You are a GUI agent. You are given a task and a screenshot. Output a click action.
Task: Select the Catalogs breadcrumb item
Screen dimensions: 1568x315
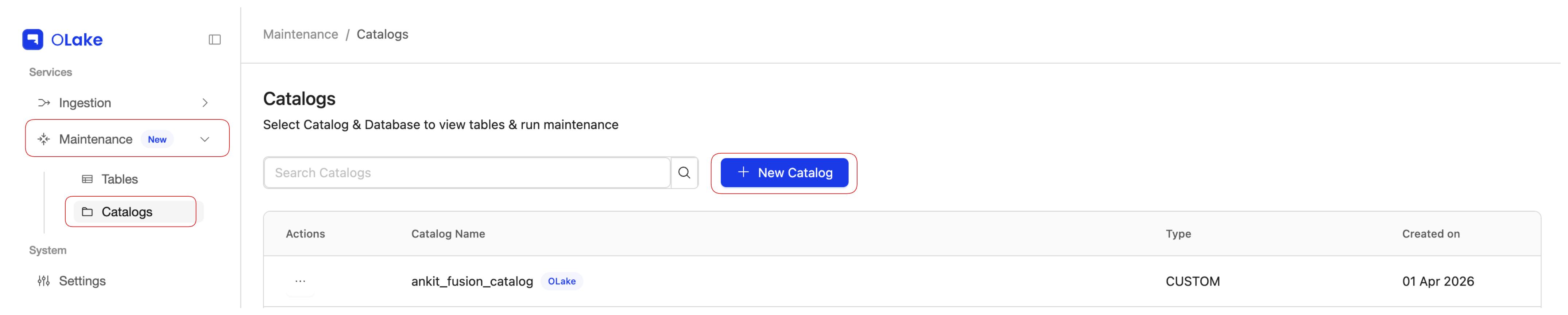(x=382, y=34)
